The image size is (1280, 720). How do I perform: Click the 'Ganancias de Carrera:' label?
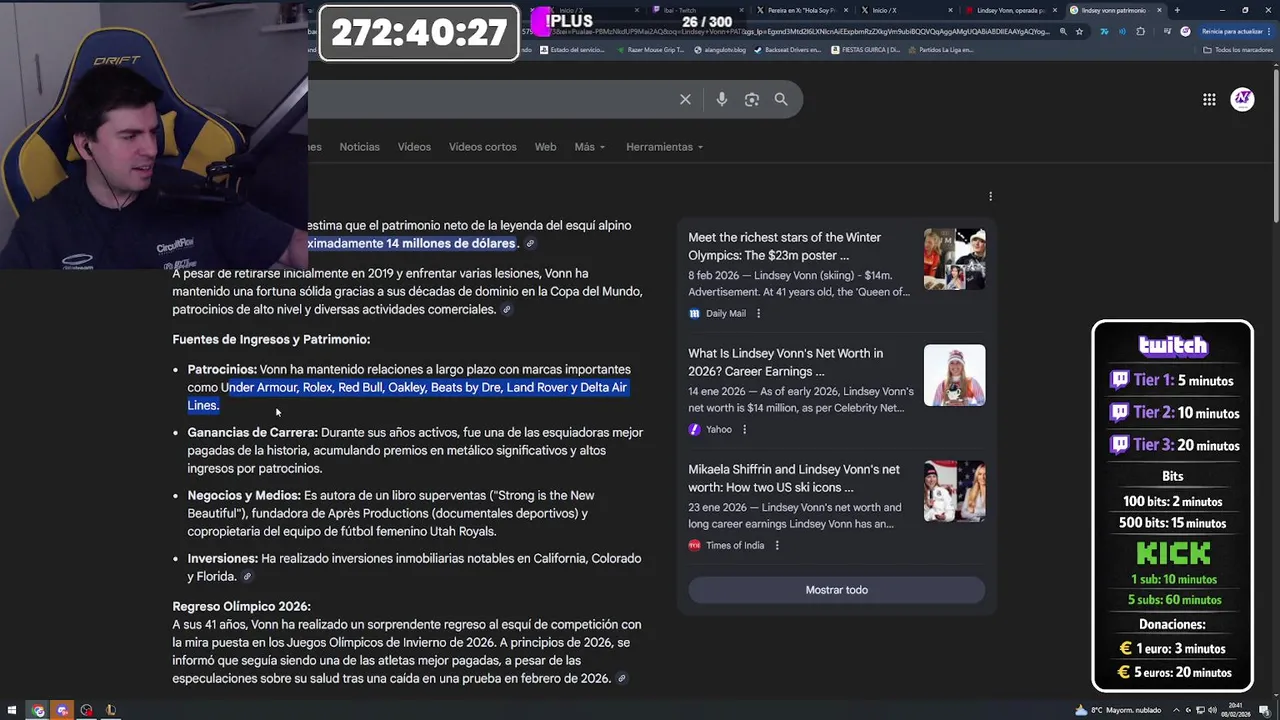coord(252,433)
